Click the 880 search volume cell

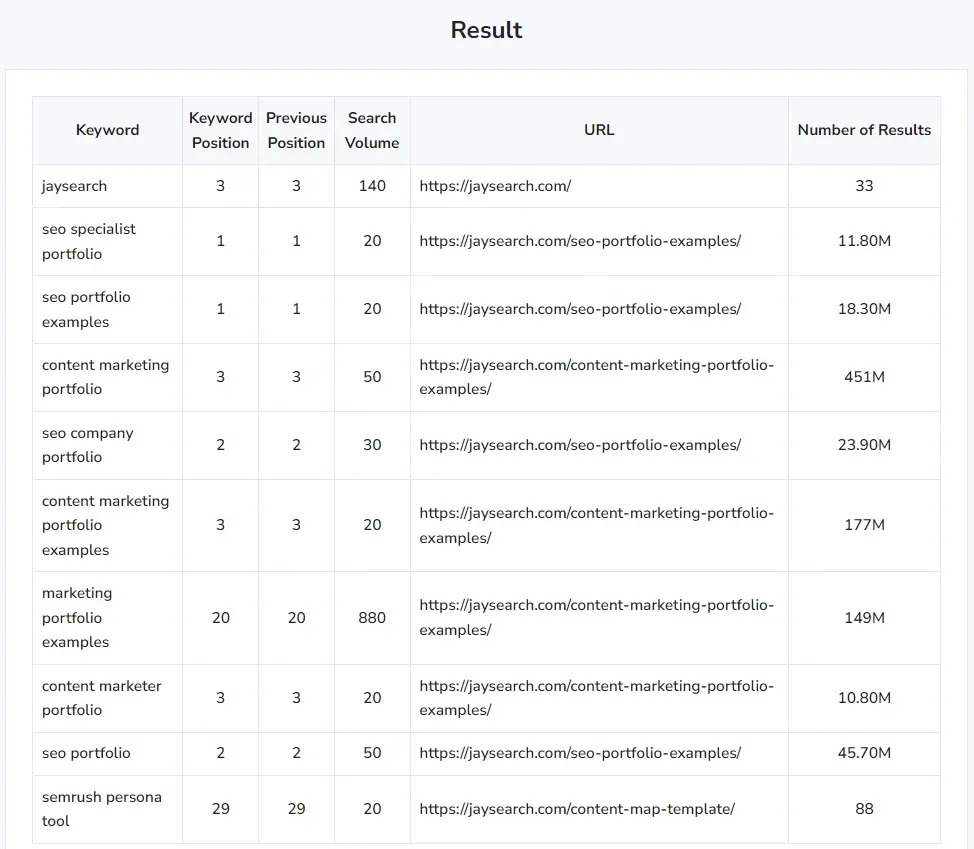372,617
